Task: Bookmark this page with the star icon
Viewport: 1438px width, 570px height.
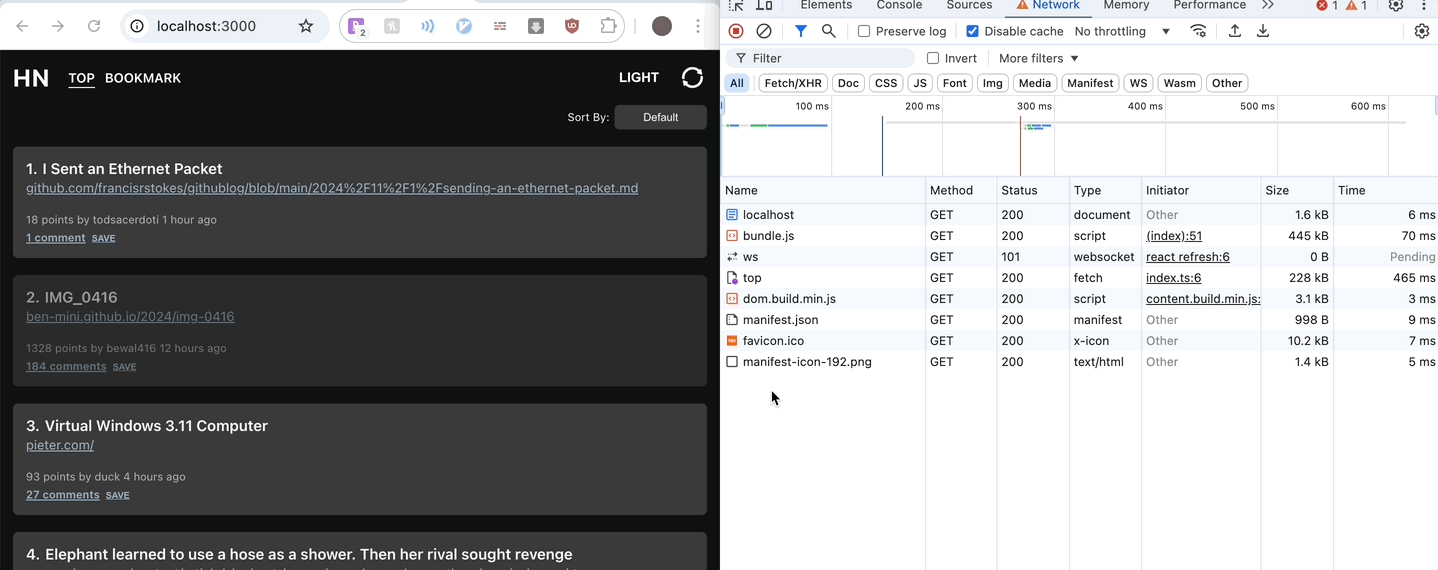Action: [x=306, y=26]
